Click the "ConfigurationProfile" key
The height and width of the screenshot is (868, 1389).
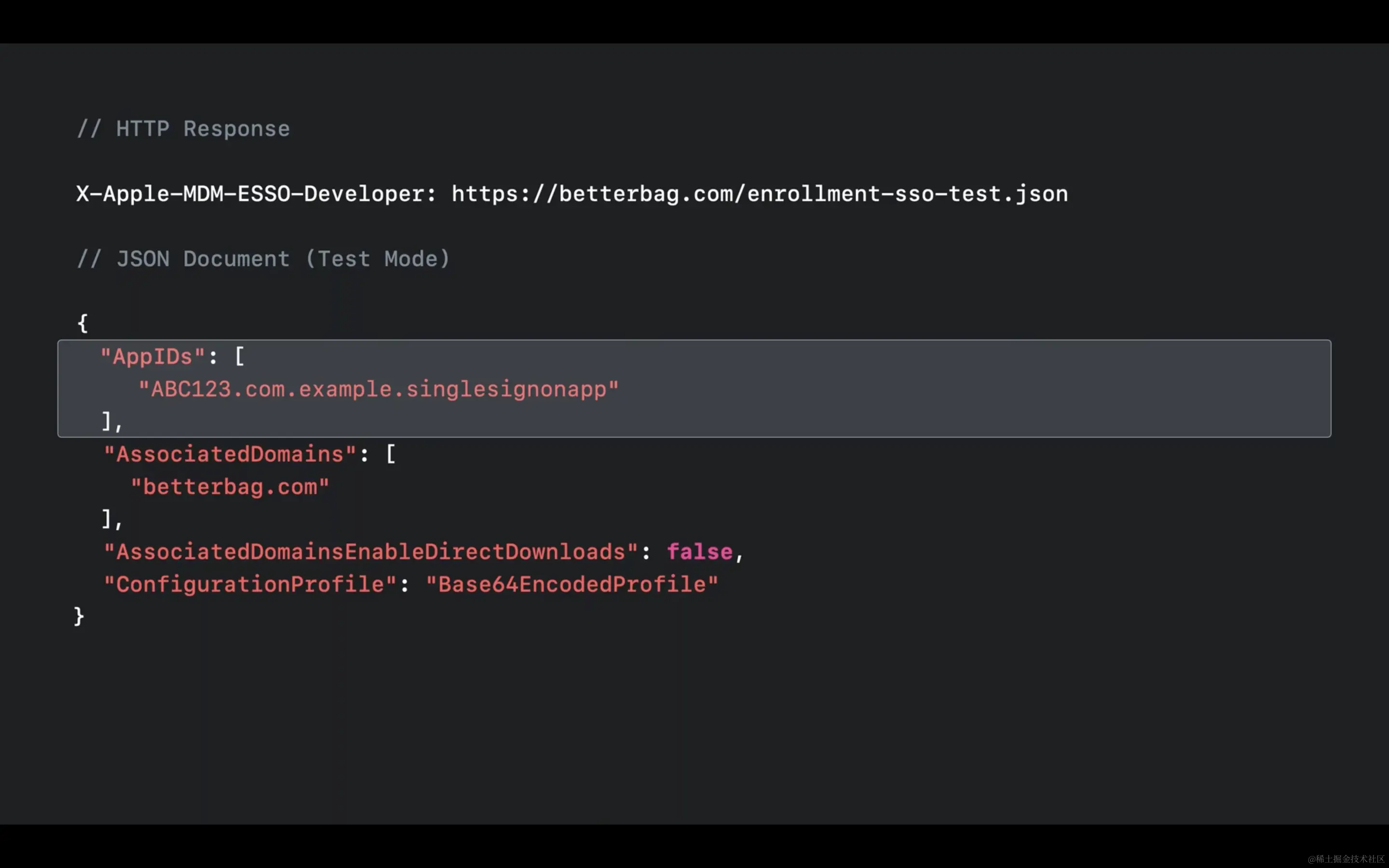250,584
